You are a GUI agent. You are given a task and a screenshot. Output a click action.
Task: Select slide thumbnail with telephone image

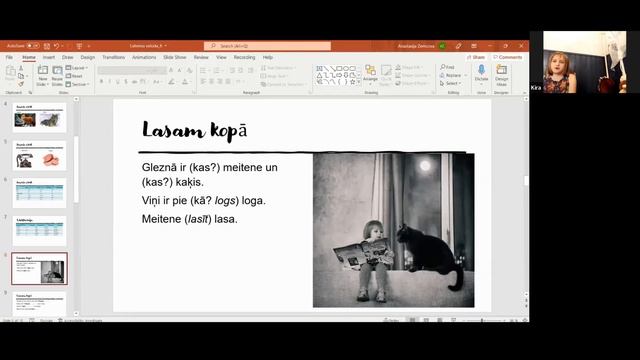tap(39, 155)
